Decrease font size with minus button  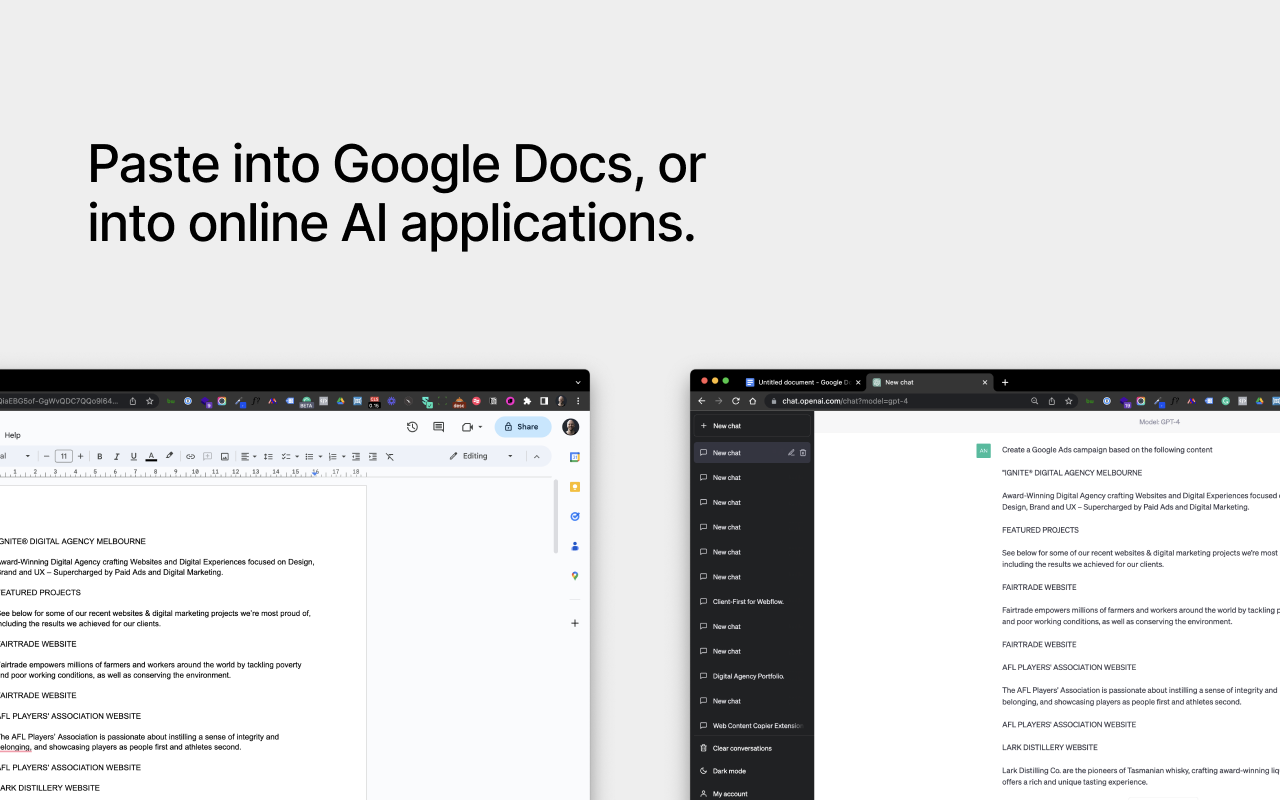pyautogui.click(x=47, y=456)
